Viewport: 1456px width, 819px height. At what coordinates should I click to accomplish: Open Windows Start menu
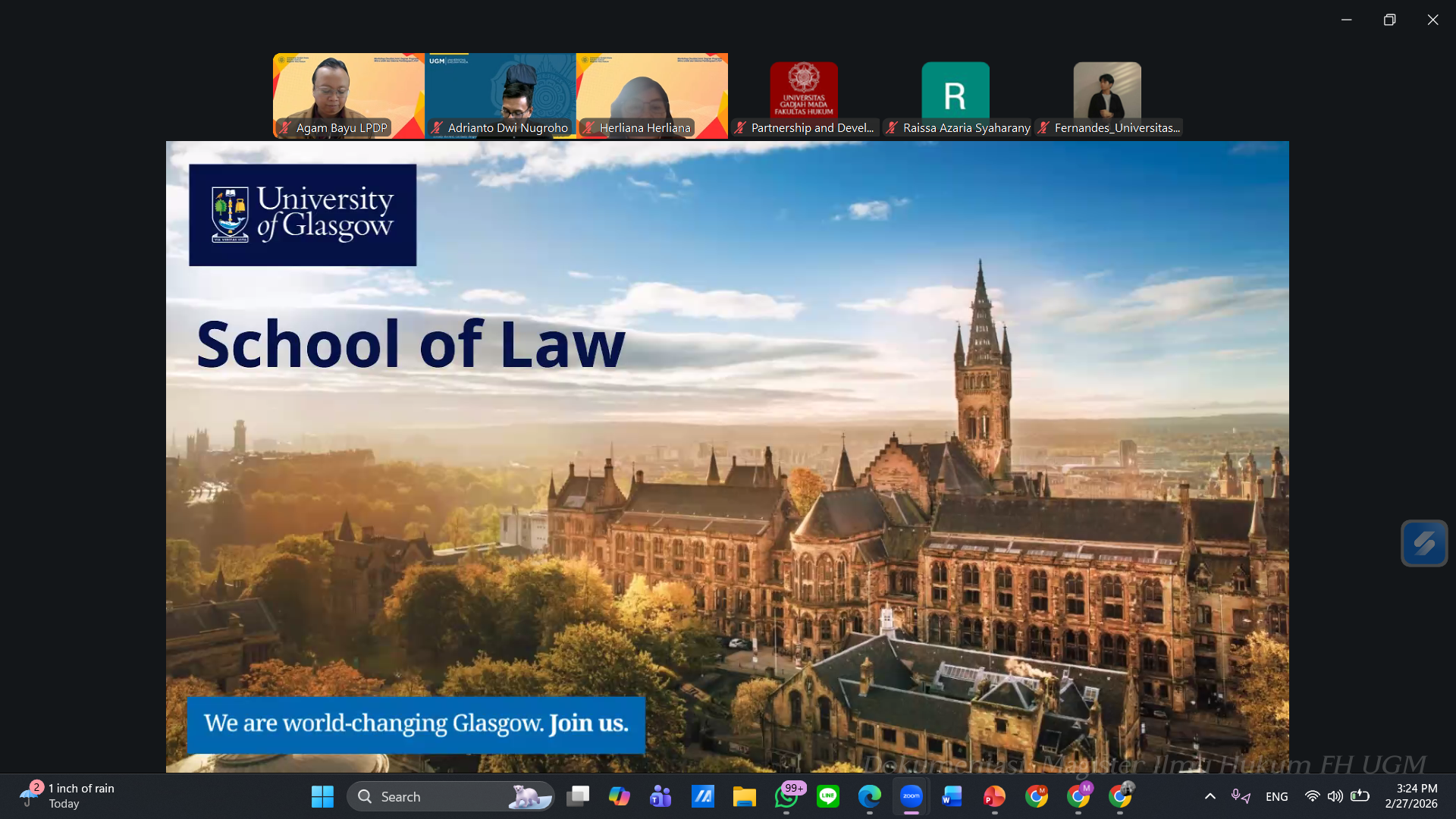[322, 796]
